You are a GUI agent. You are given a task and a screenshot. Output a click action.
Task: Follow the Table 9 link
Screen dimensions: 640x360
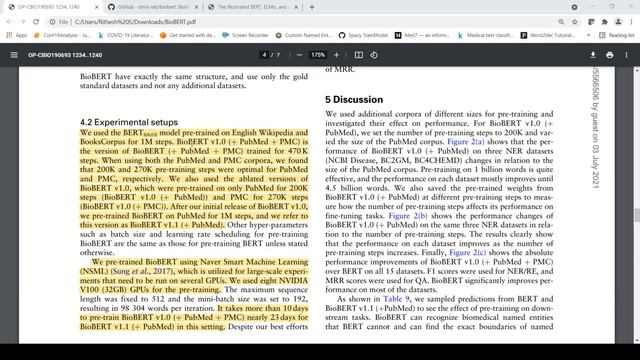pos(396,299)
